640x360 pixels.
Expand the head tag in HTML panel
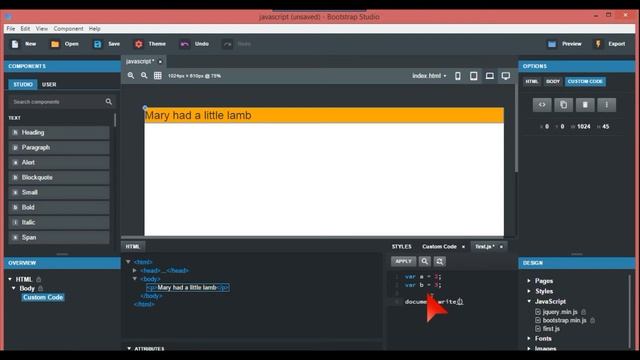pyautogui.click(x=134, y=270)
